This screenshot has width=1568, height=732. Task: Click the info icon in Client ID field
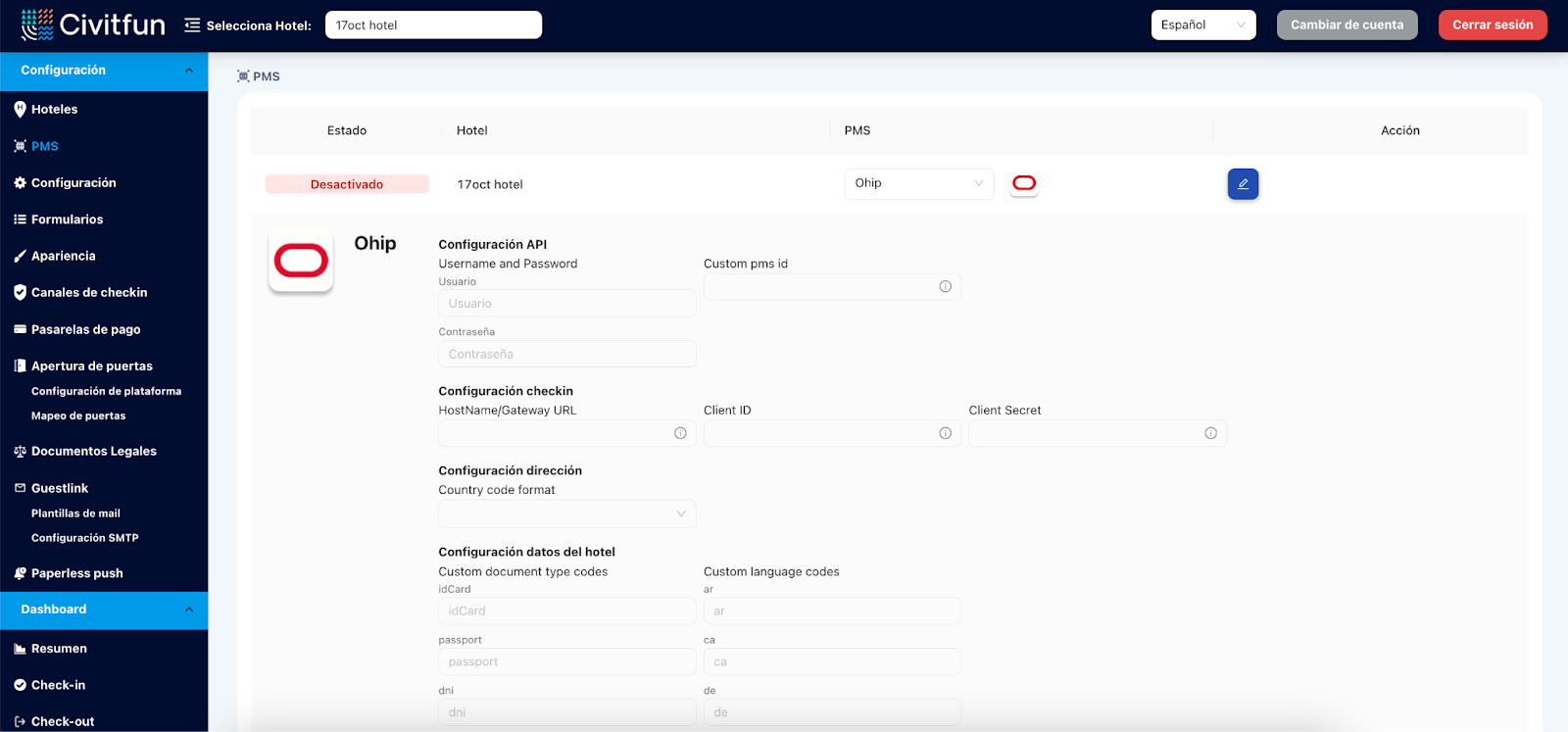tap(946, 433)
